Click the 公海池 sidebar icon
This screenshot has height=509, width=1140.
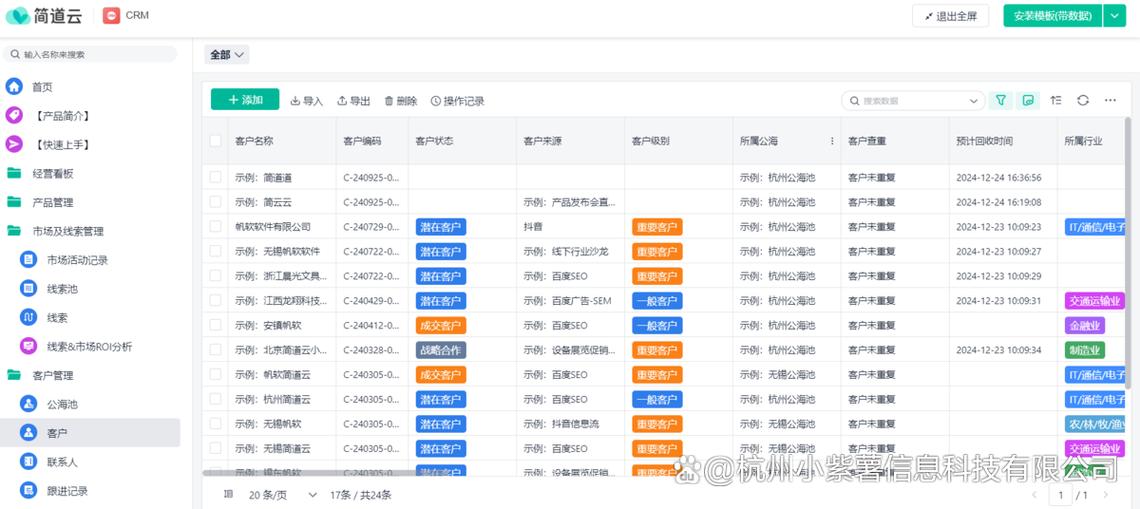tap(28, 404)
